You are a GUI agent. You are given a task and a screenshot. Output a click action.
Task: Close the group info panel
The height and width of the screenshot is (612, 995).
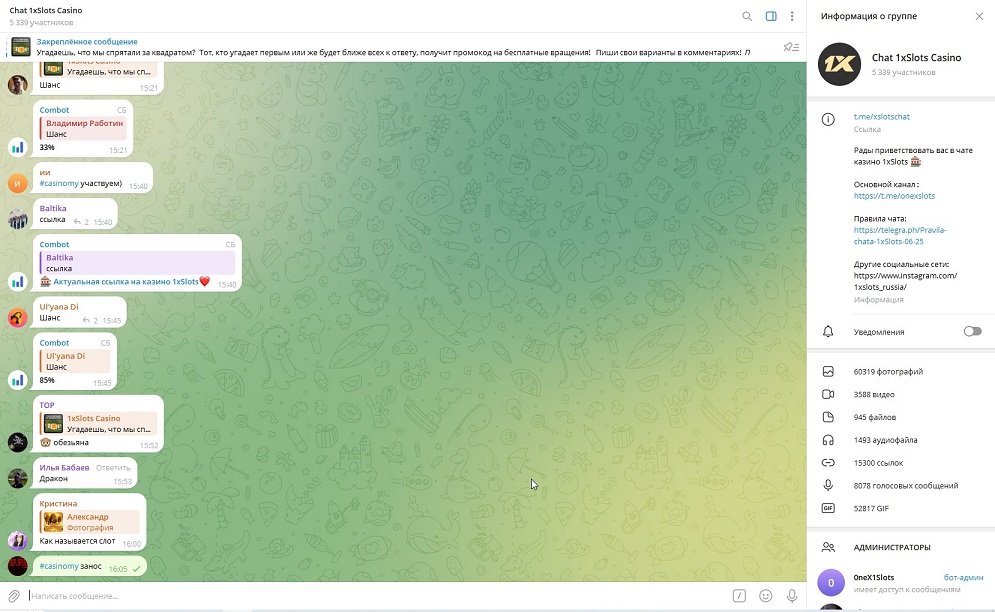pos(979,17)
